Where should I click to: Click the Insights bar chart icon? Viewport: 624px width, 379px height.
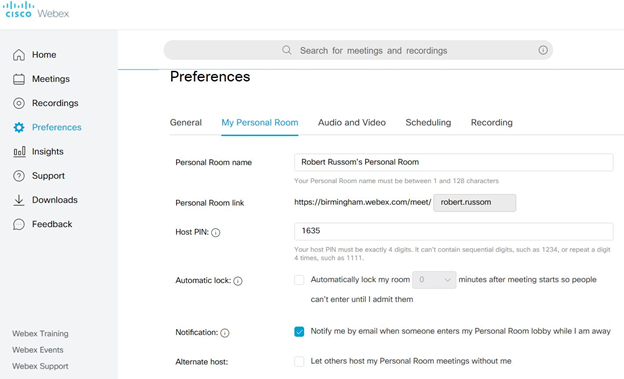point(19,152)
